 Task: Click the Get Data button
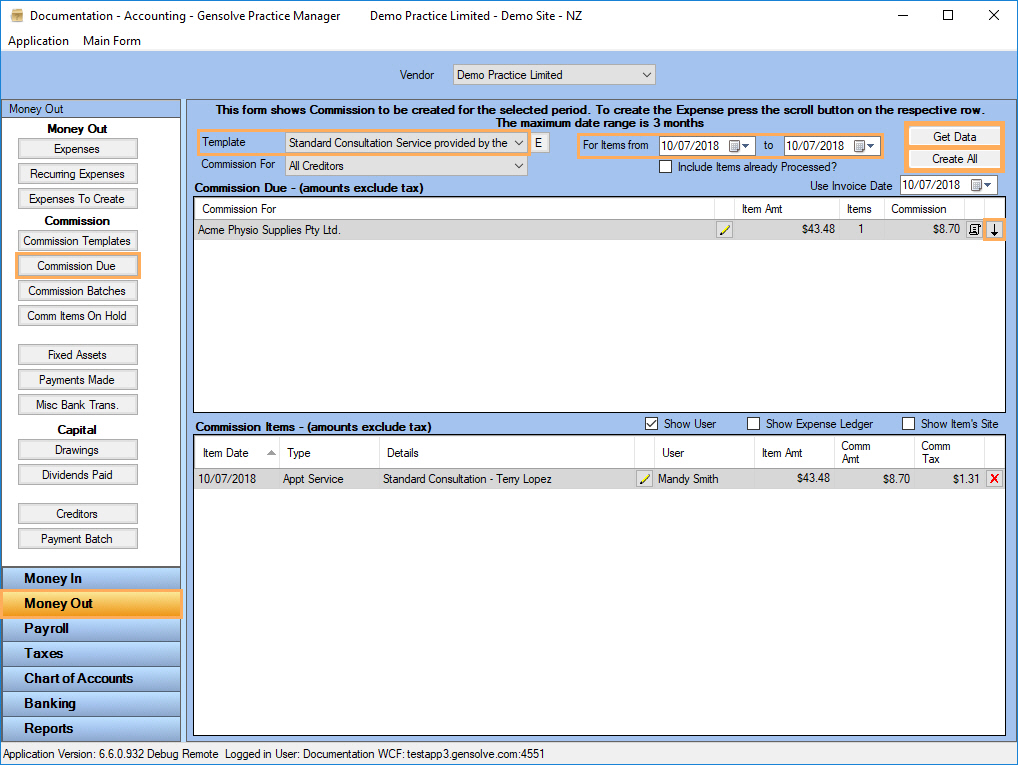tap(954, 137)
